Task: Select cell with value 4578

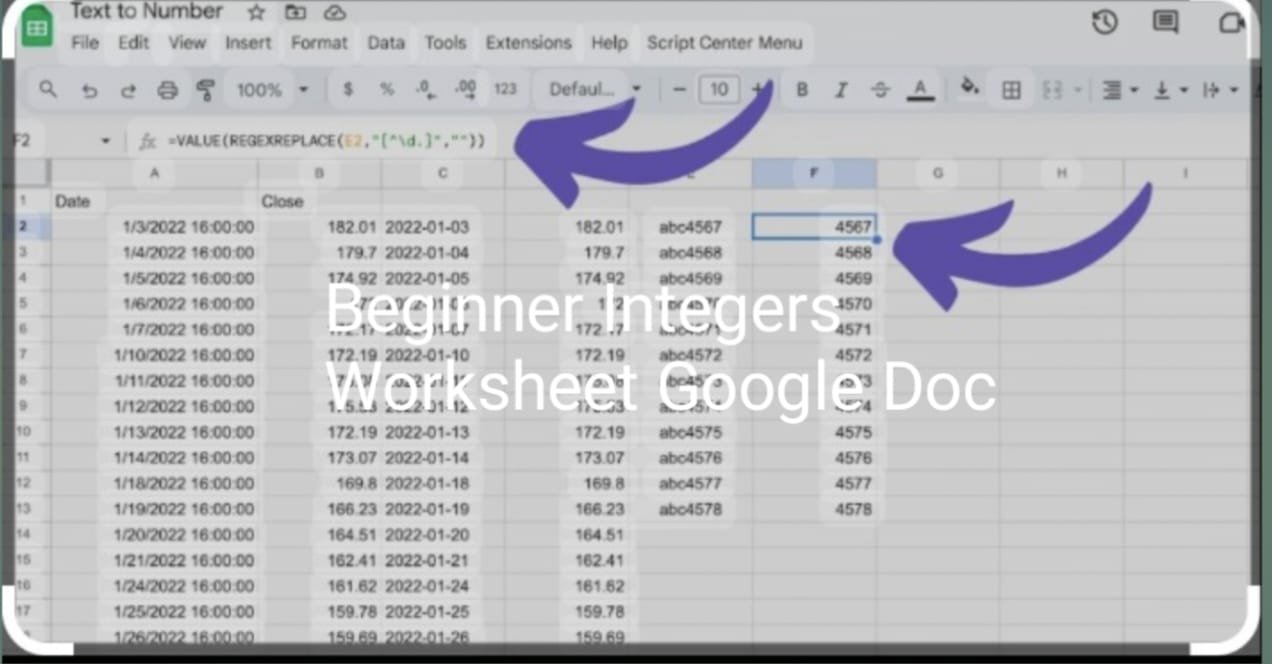Action: click(814, 510)
